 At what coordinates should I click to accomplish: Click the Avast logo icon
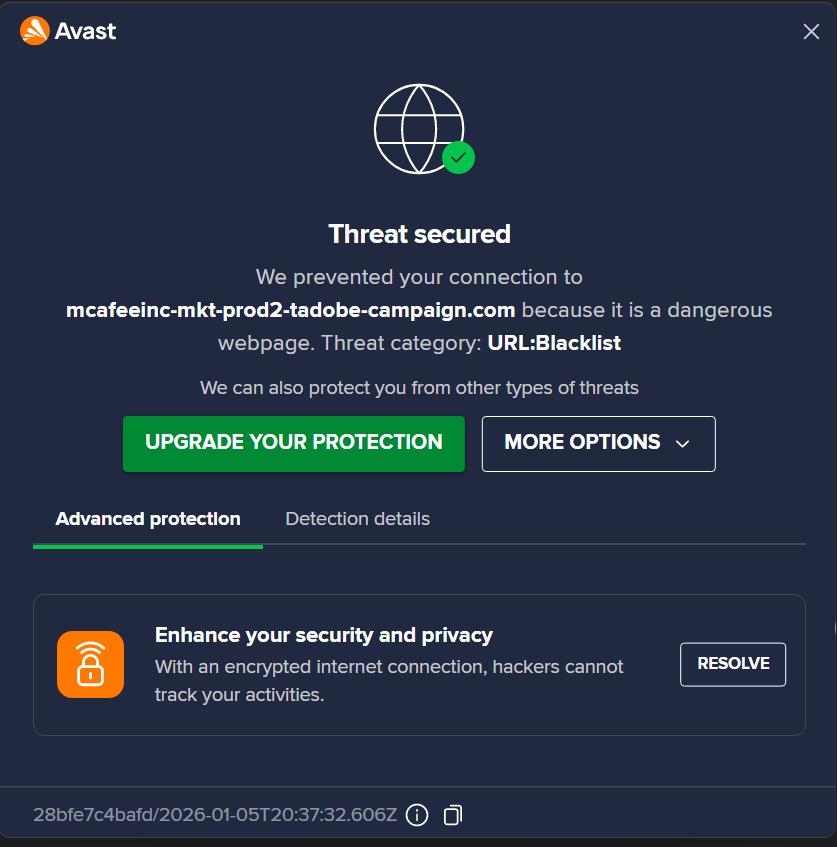click(x=34, y=31)
